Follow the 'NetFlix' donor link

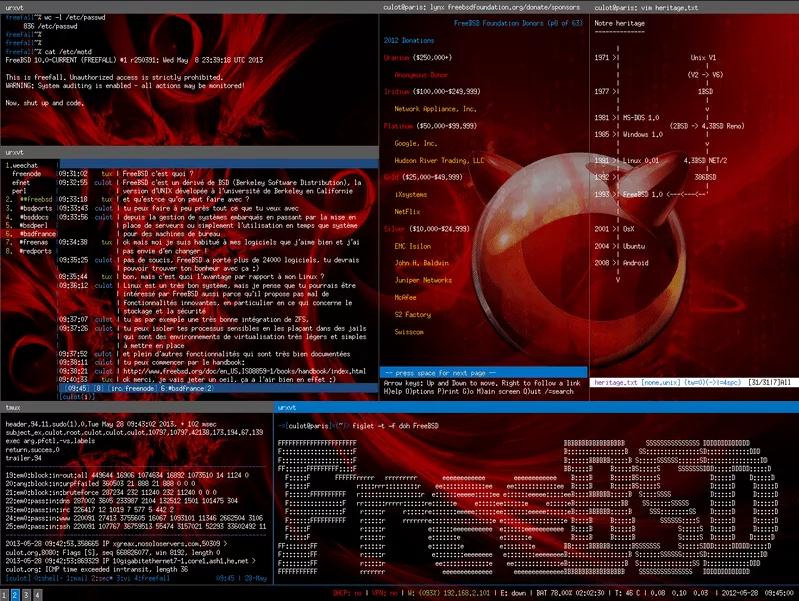pyautogui.click(x=407, y=212)
